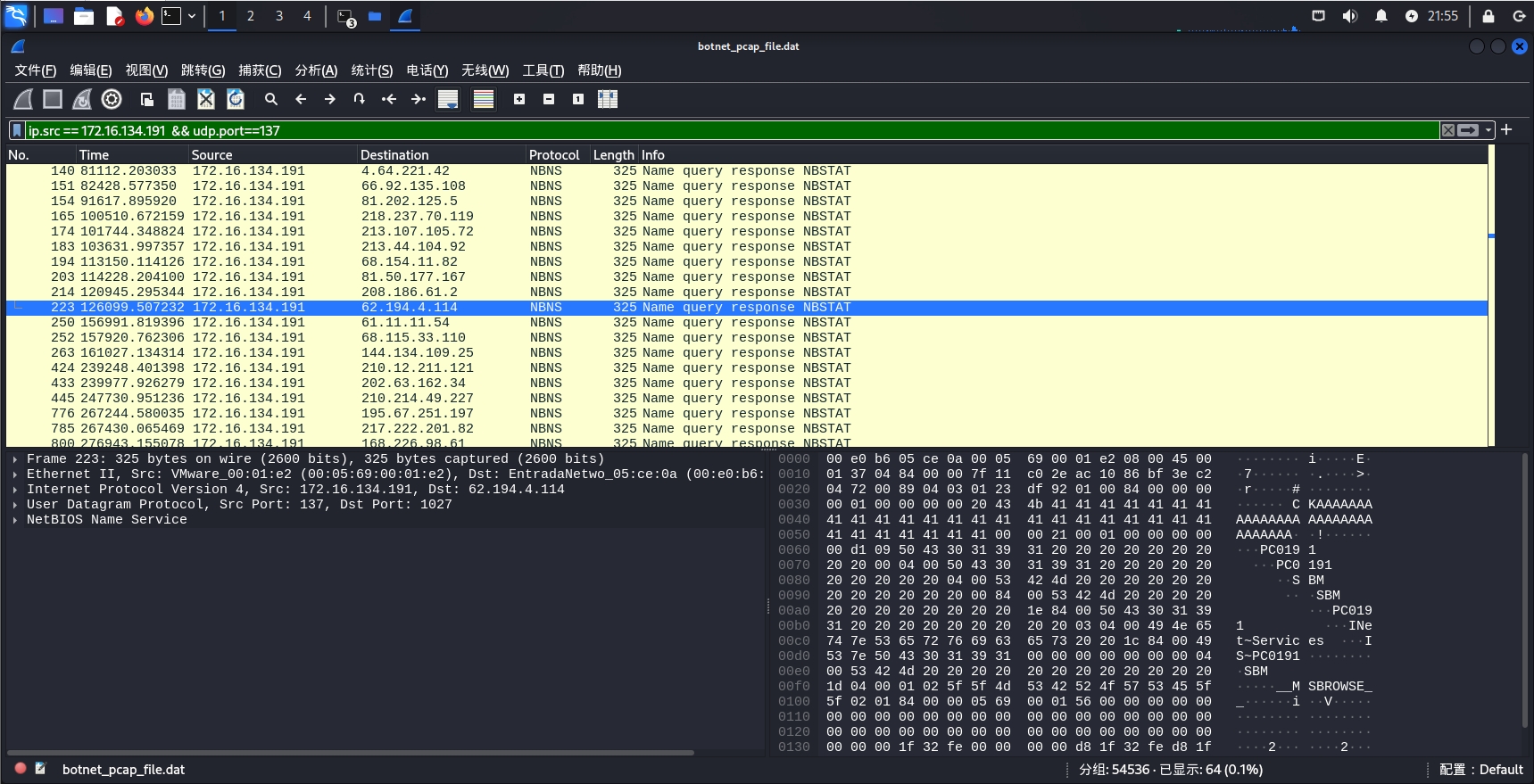Expand Internet Protocol Version 4 row
The height and width of the screenshot is (784, 1534).
click(15, 490)
